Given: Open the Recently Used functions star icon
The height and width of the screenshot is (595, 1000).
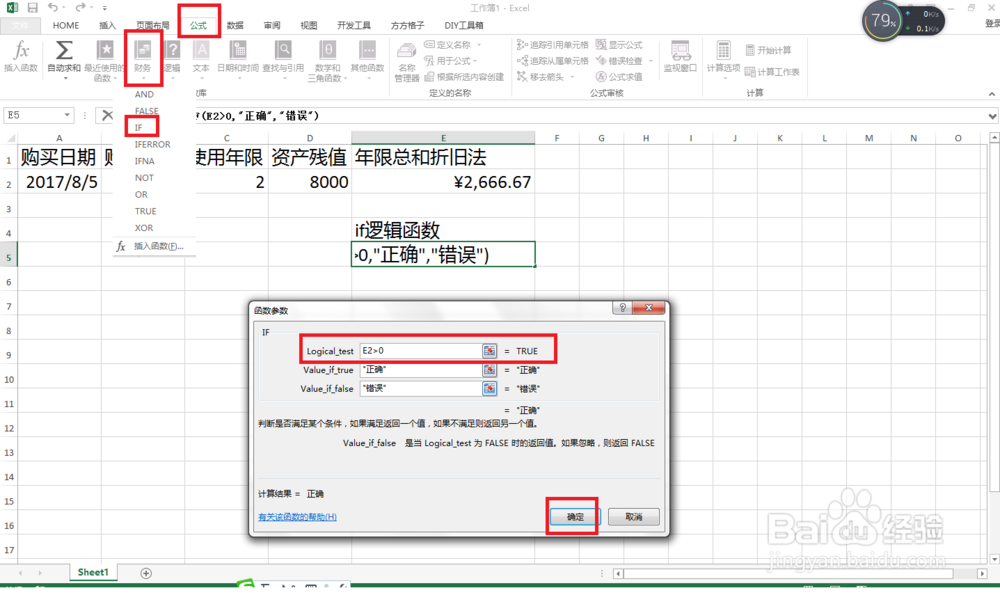Looking at the screenshot, I should [104, 50].
